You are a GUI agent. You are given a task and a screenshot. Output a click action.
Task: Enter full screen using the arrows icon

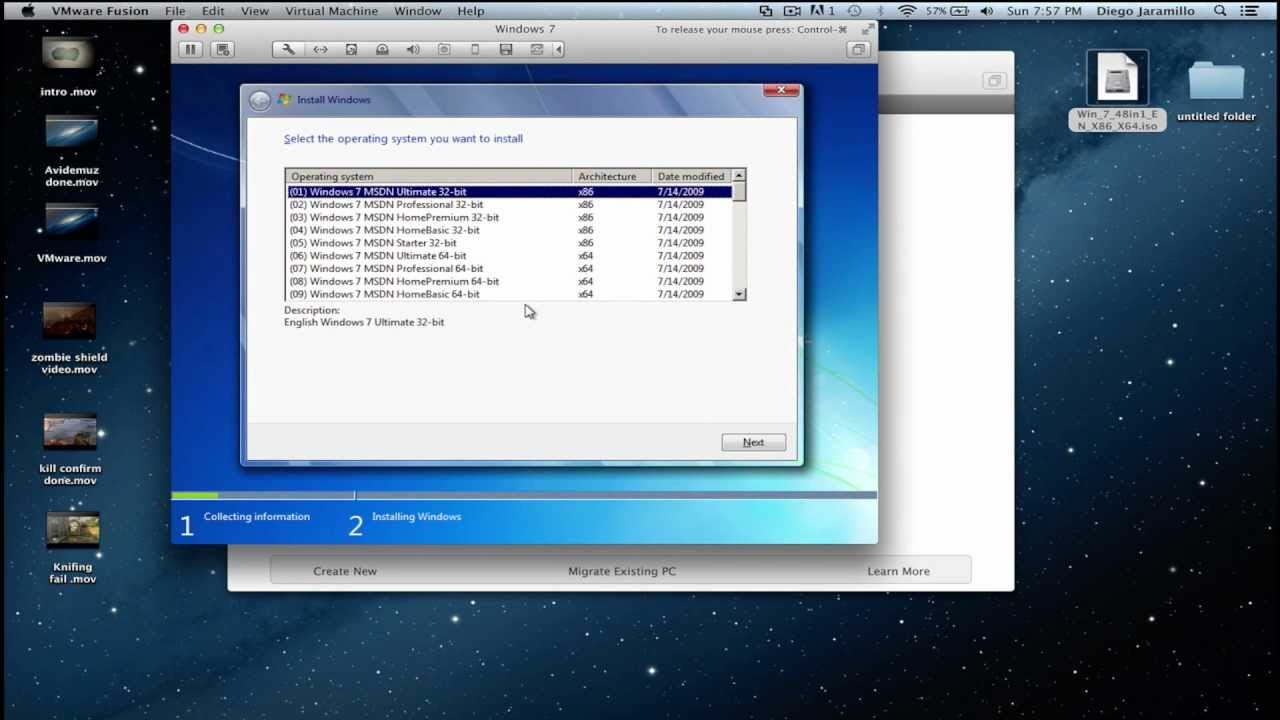point(868,28)
